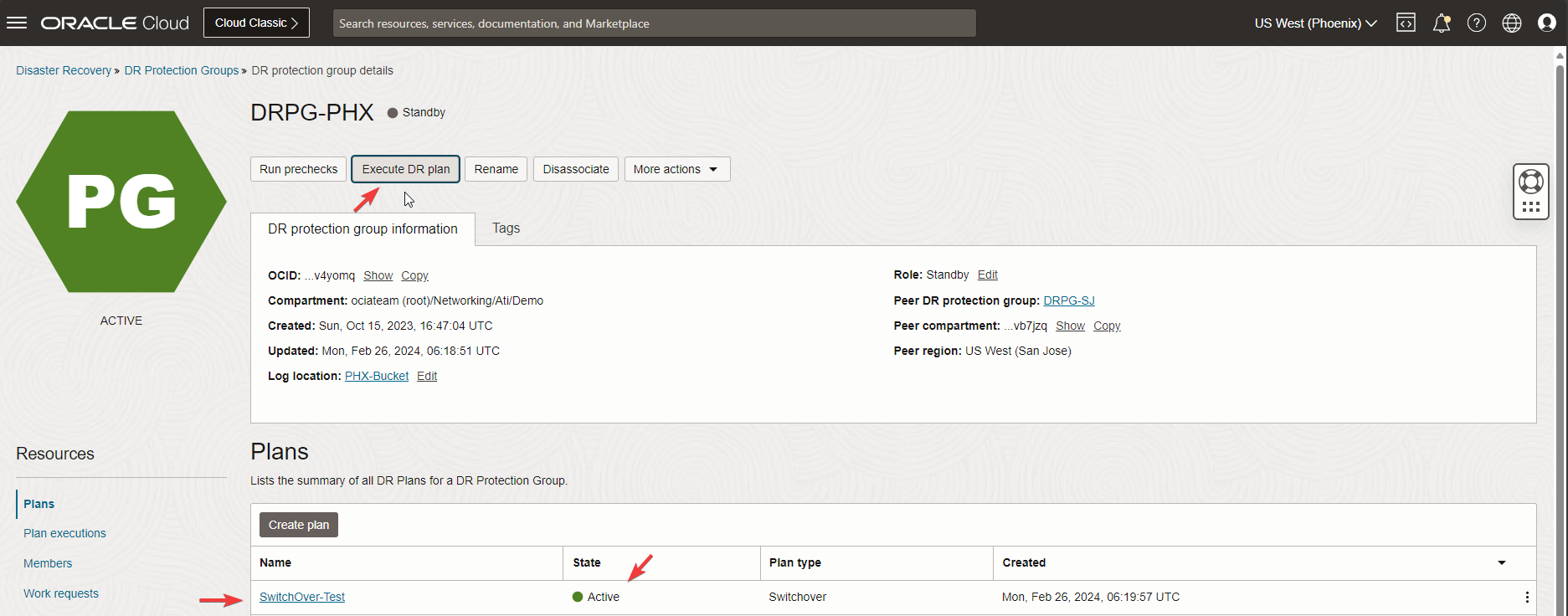Open the Help question mark icon

[x=1477, y=23]
